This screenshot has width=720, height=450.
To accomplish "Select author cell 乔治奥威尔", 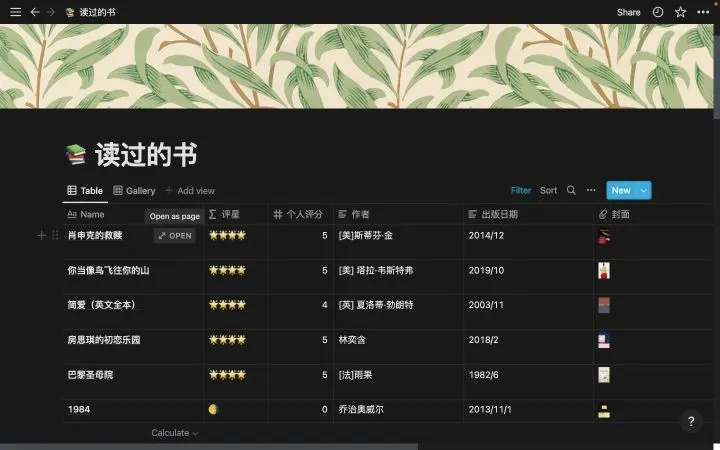I will click(x=398, y=411).
